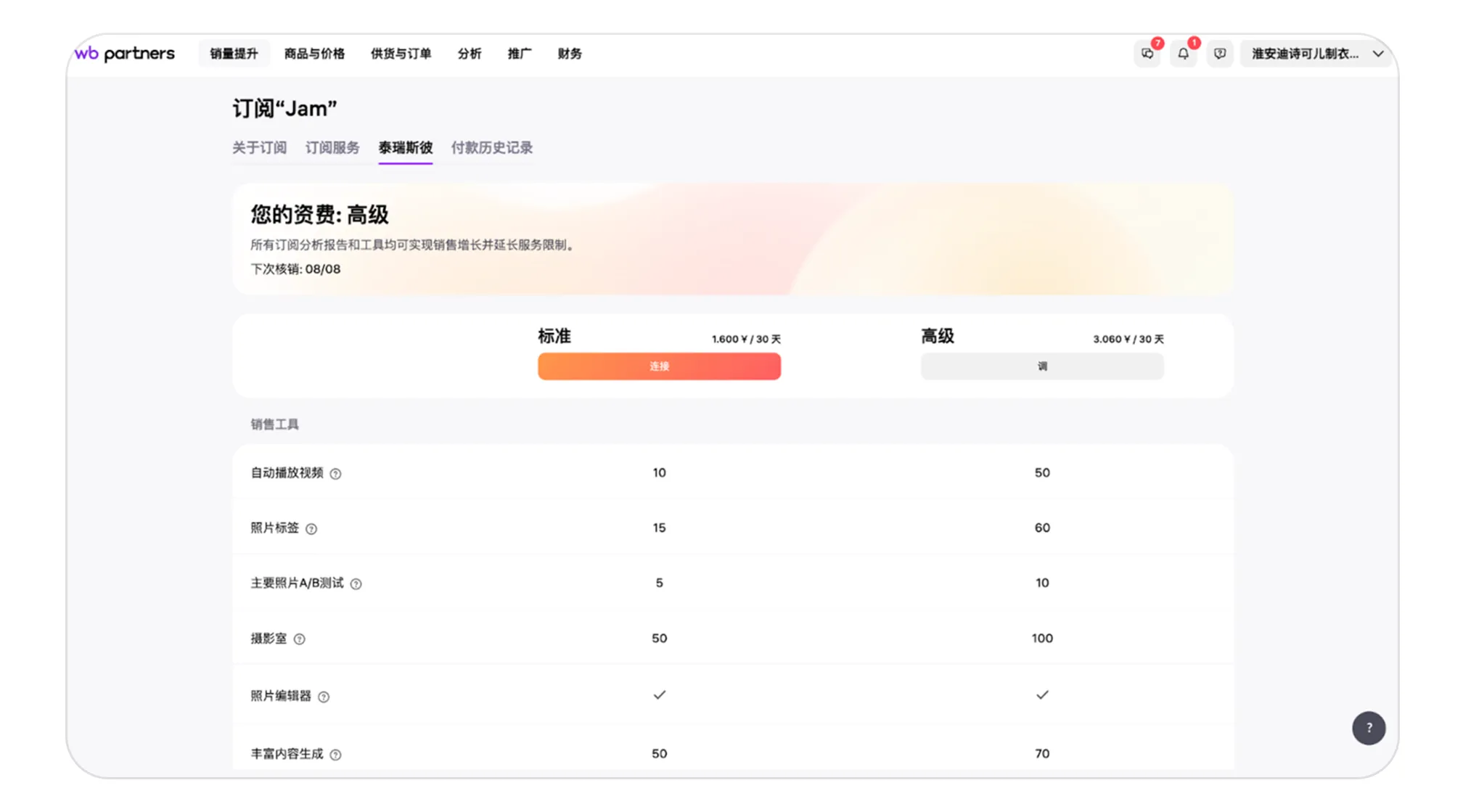The width and height of the screenshot is (1463, 812).
Task: Click the help icon beside 照片编辑器
Action: 324,697
